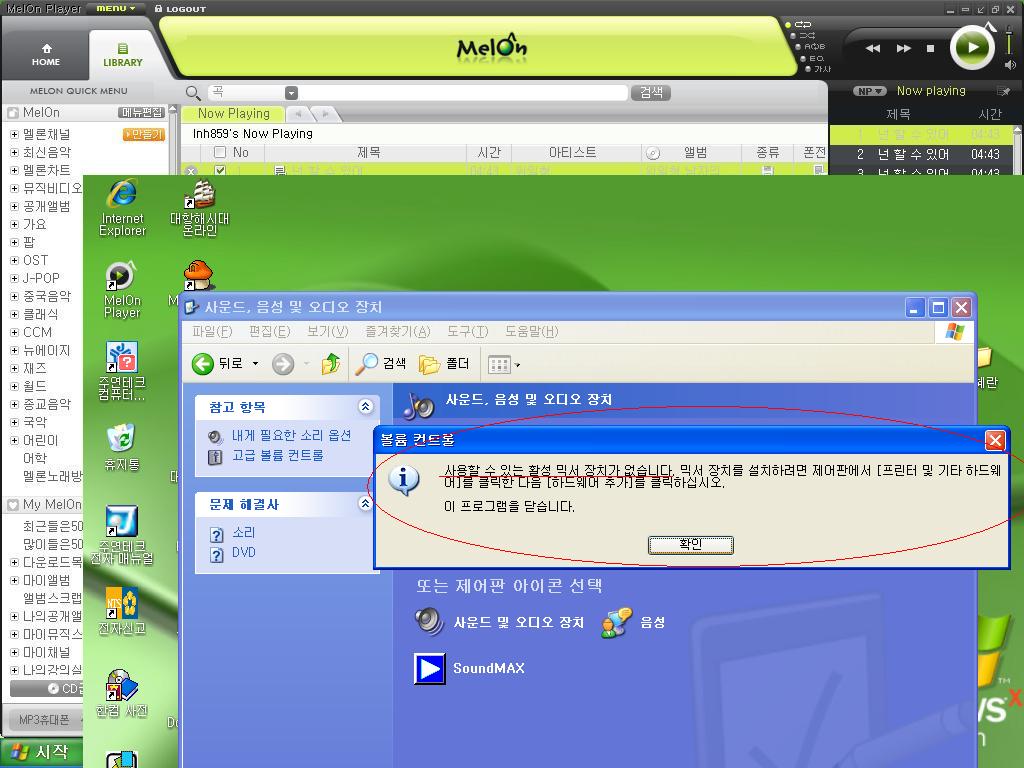Click the forward arrow in control panel toolbar
Viewport: 1024px width, 768px height.
283,364
